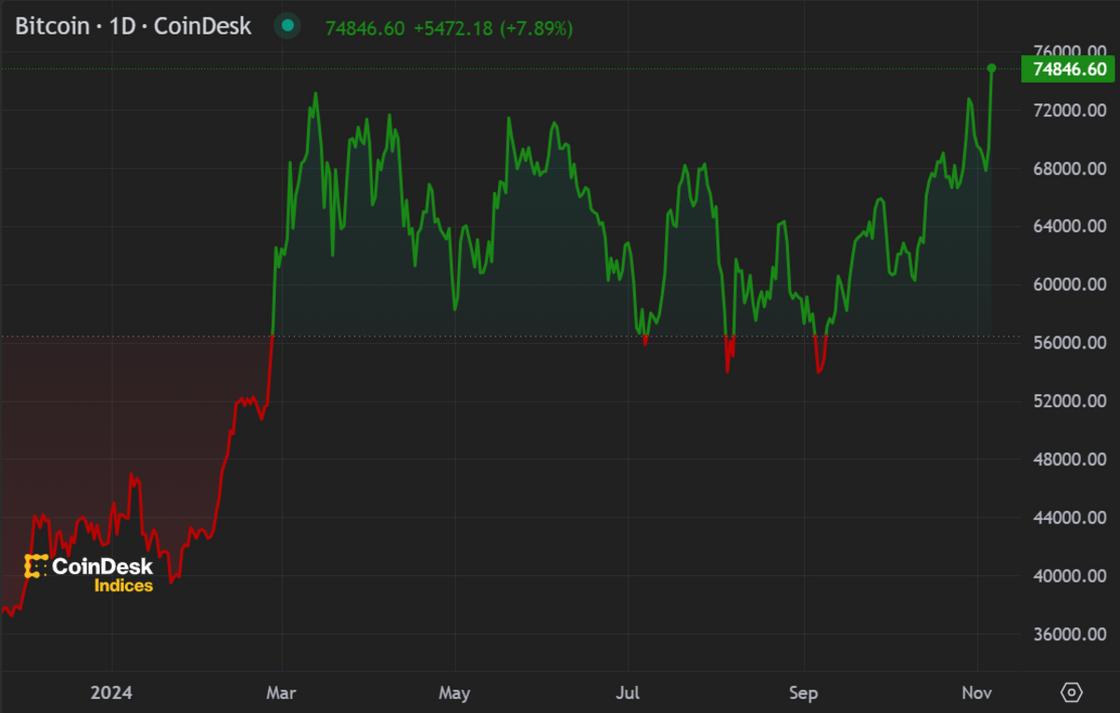Click the 44000.00 price scale label

click(1069, 518)
